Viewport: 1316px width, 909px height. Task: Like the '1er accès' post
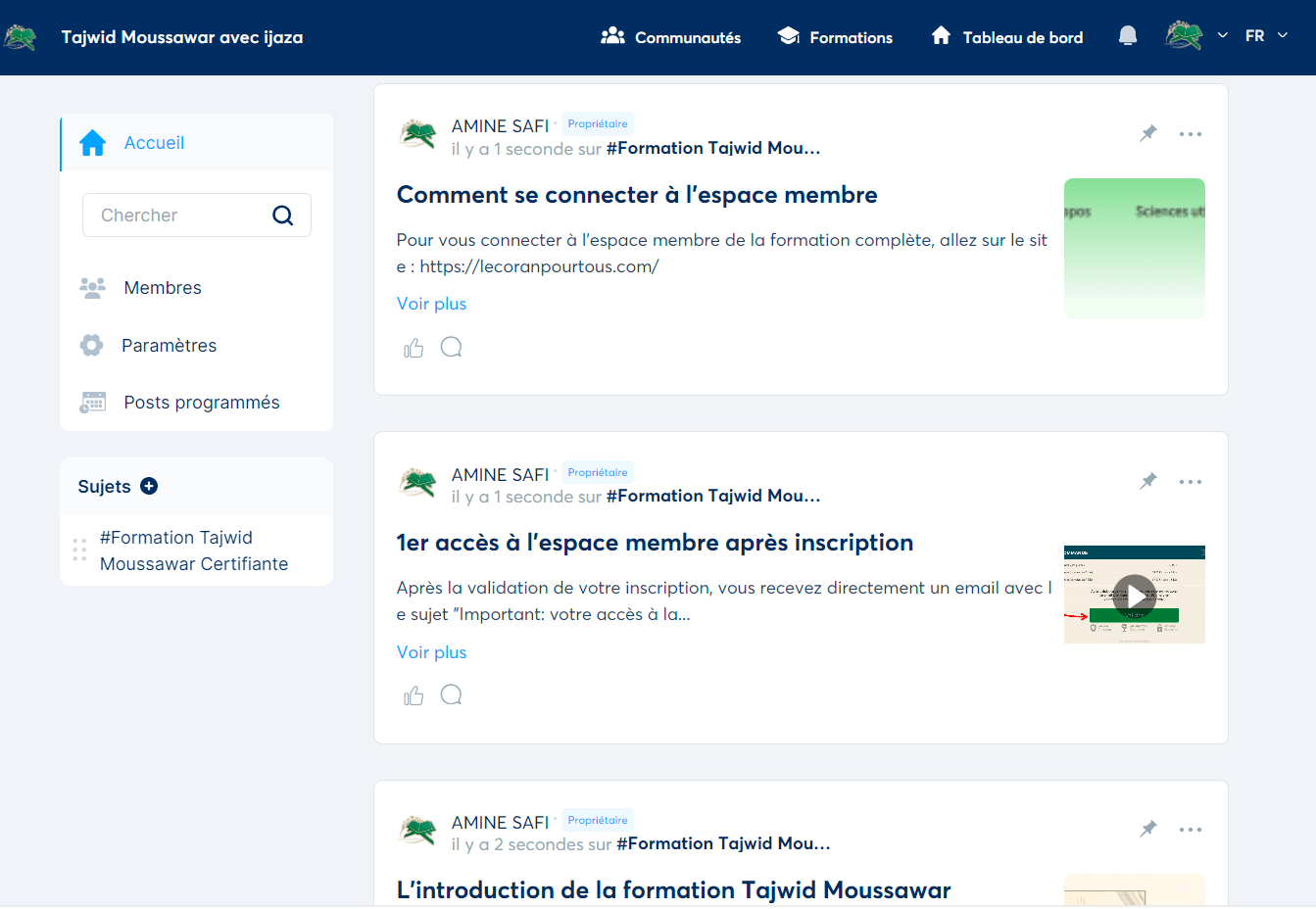[414, 695]
